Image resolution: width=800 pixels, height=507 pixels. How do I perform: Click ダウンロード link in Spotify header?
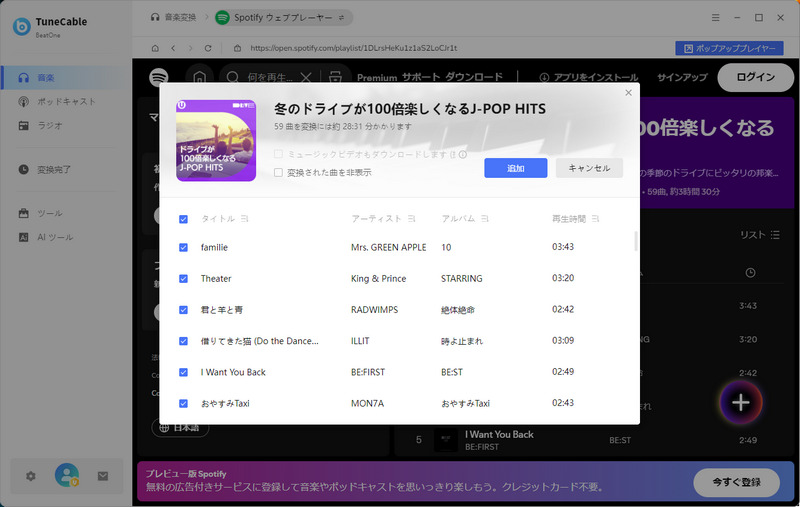(474, 77)
